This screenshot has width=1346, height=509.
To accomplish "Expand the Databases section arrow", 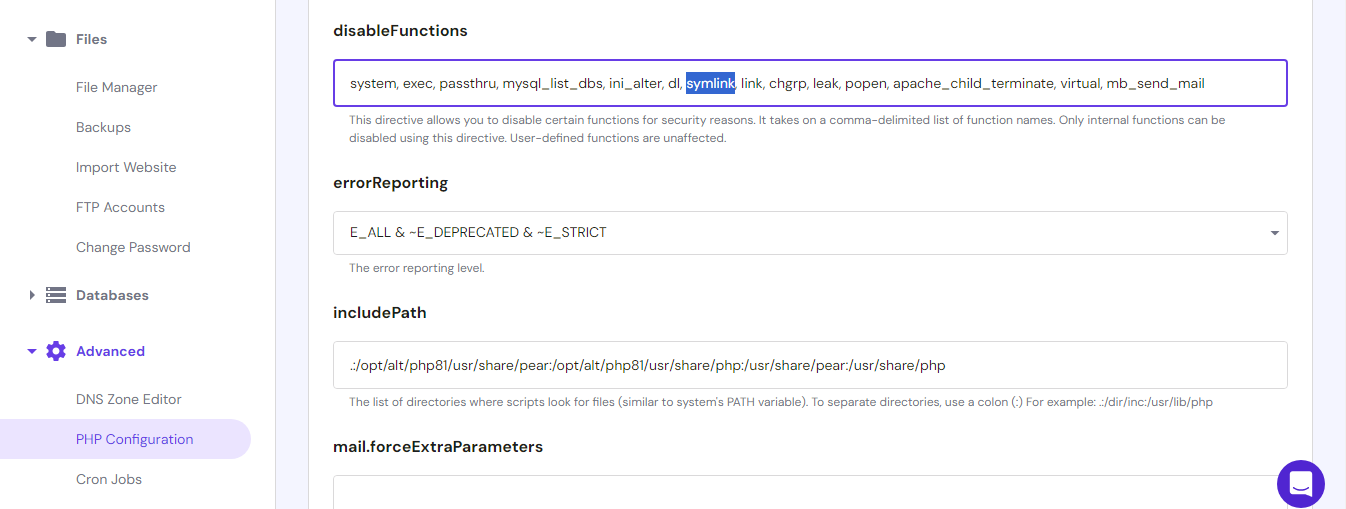I will click(32, 295).
